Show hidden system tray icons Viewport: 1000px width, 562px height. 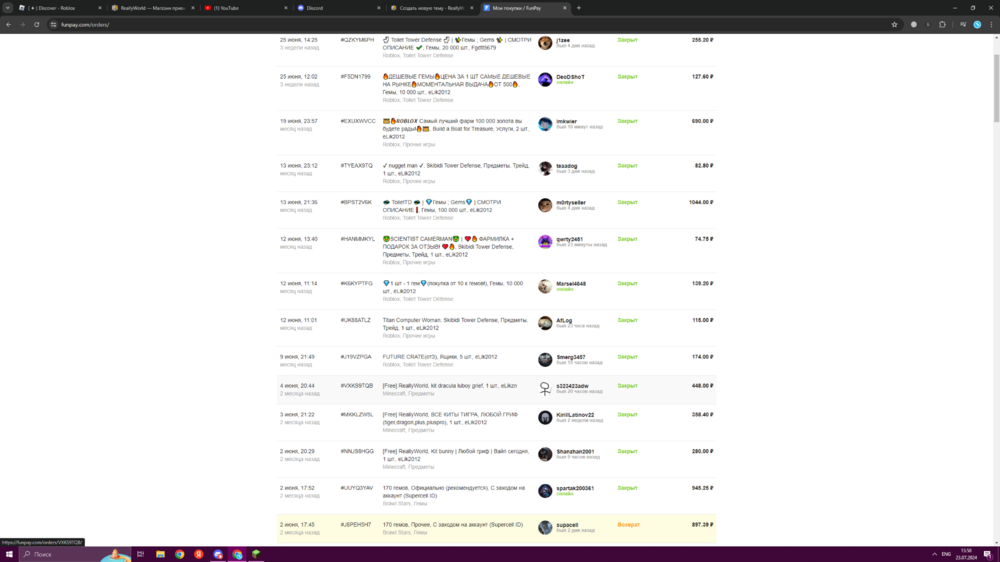(x=934, y=554)
